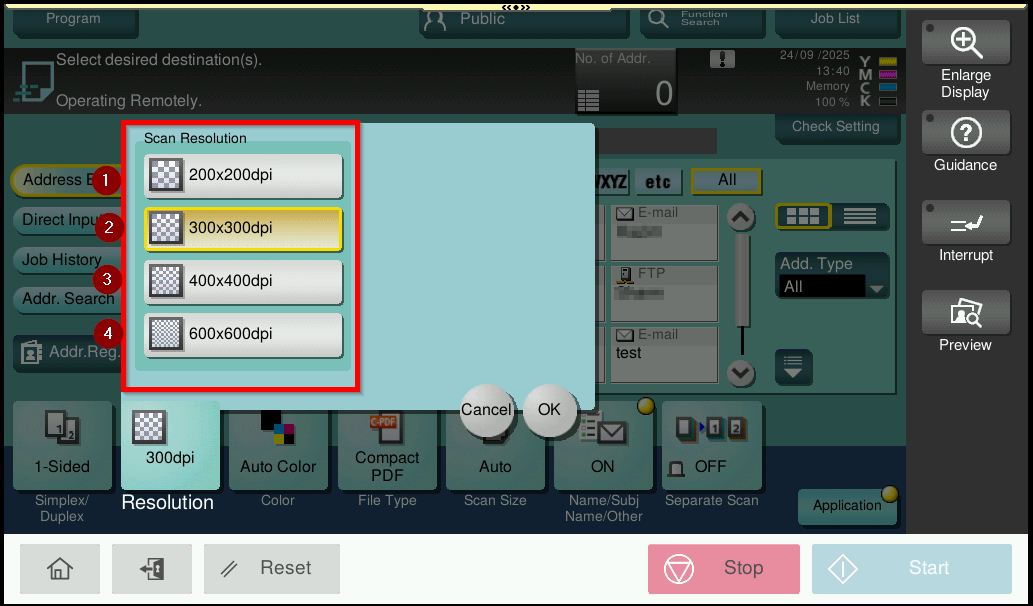The width and height of the screenshot is (1033, 606).
Task: Open Guidance help icon
Action: 965,133
